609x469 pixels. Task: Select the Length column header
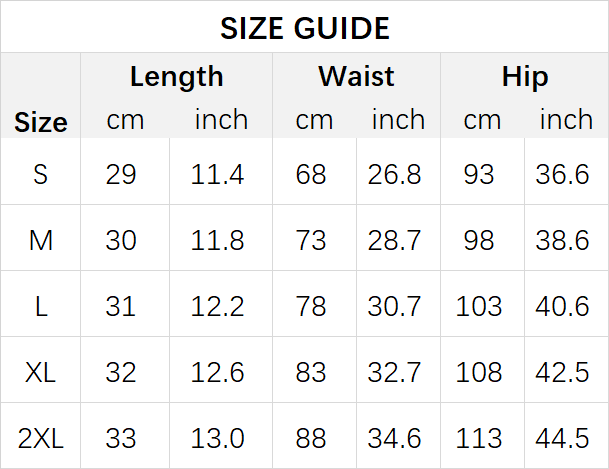tap(177, 76)
